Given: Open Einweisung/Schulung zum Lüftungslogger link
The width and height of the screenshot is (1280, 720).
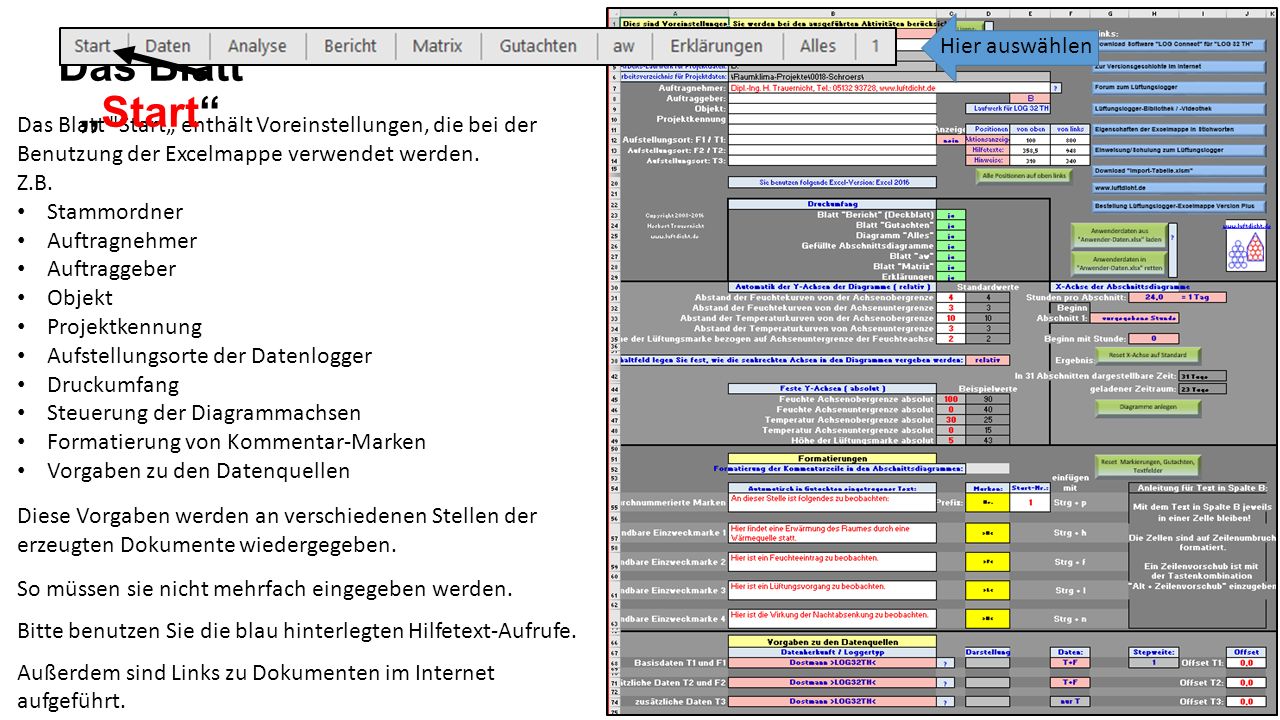Looking at the screenshot, I should [1180, 149].
